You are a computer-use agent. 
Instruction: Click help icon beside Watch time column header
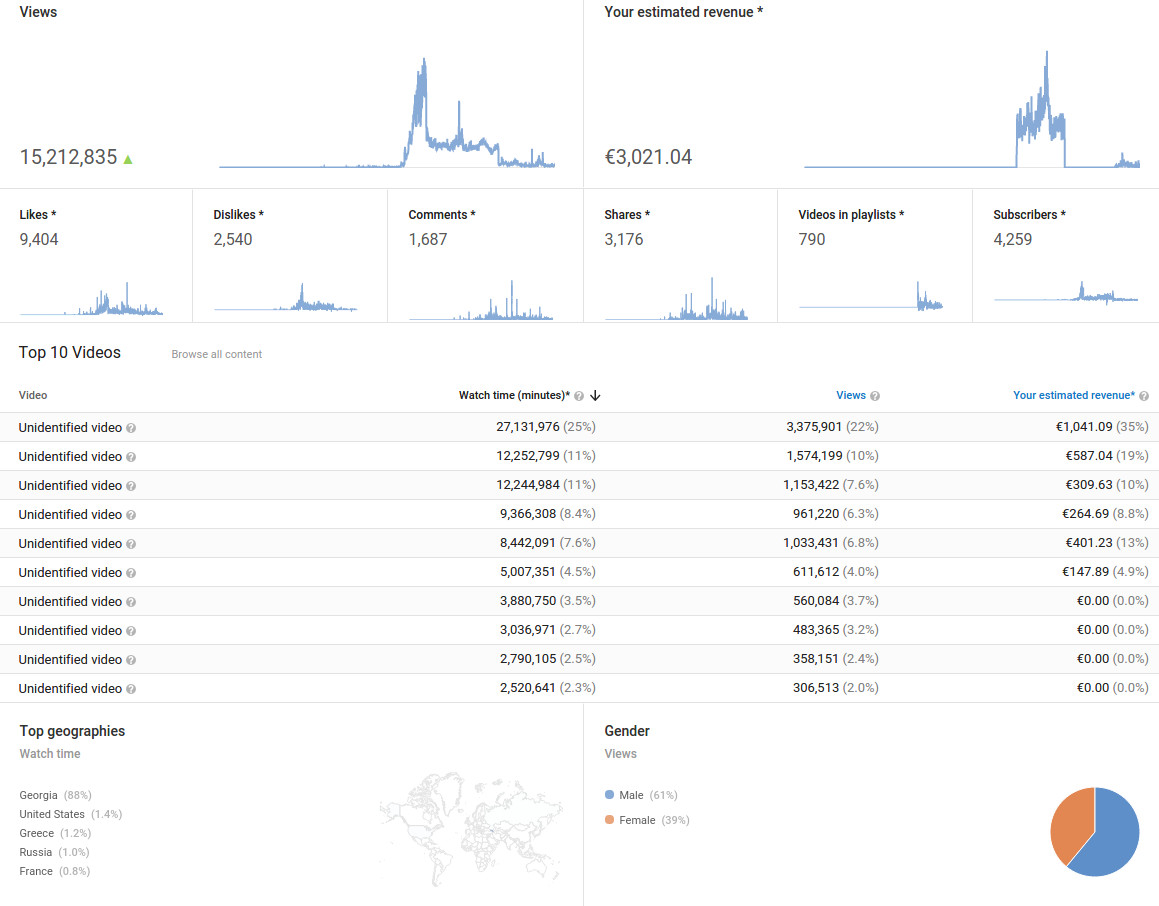coord(579,396)
